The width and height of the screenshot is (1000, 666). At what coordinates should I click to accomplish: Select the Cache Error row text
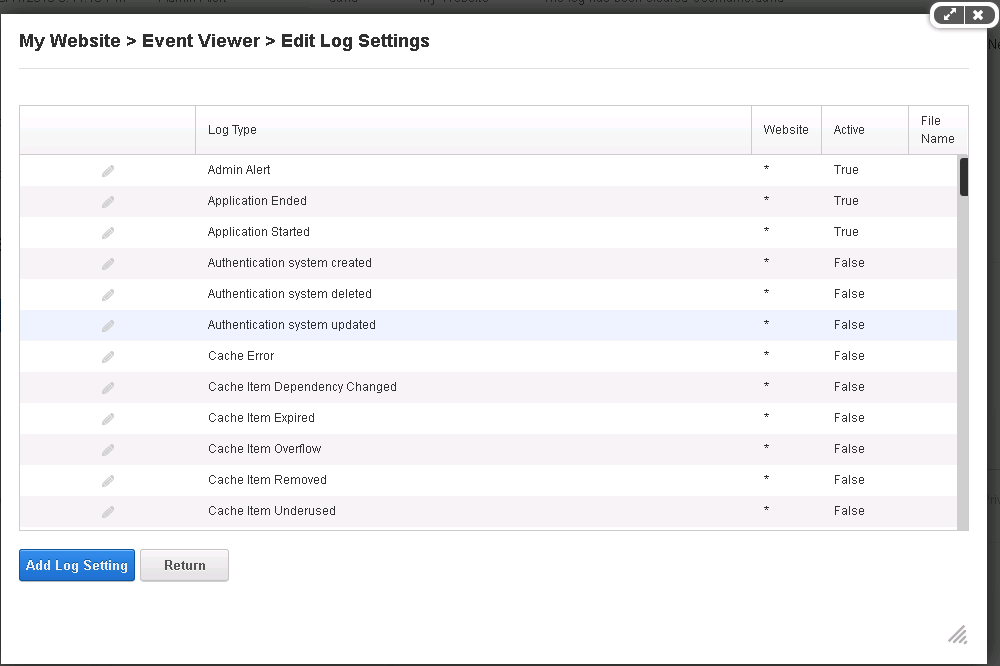(x=241, y=356)
